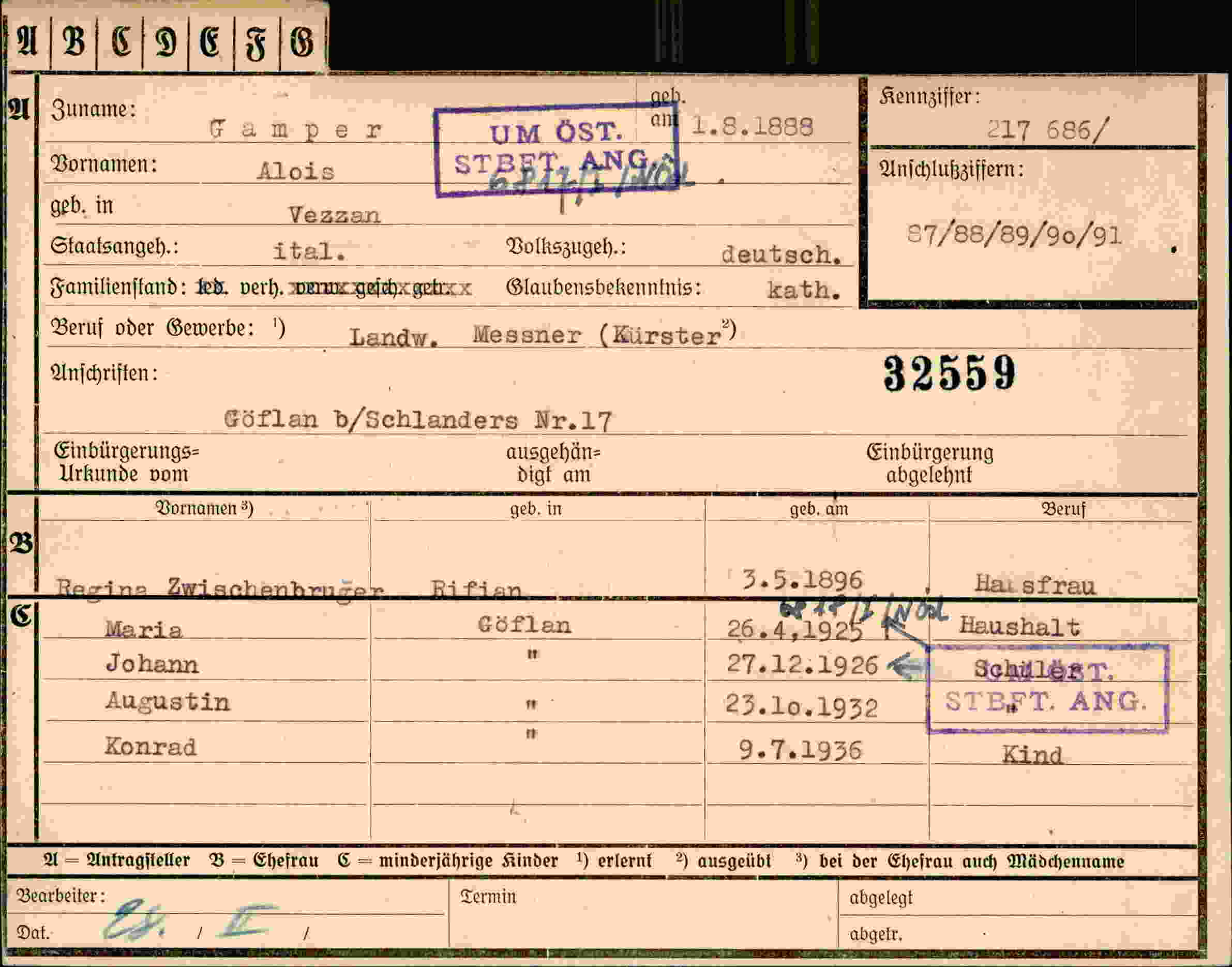This screenshot has width=1232, height=967.
Task: Select index tab letter B
Action: click(x=73, y=42)
